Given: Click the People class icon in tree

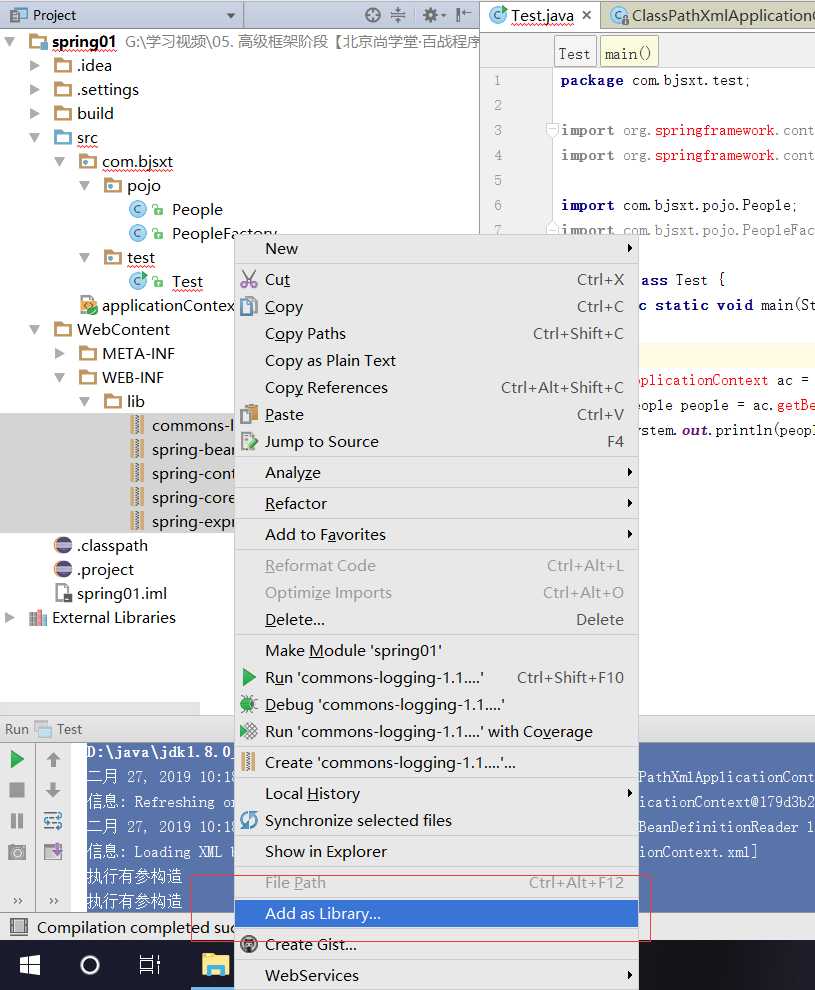Looking at the screenshot, I should click(138, 209).
